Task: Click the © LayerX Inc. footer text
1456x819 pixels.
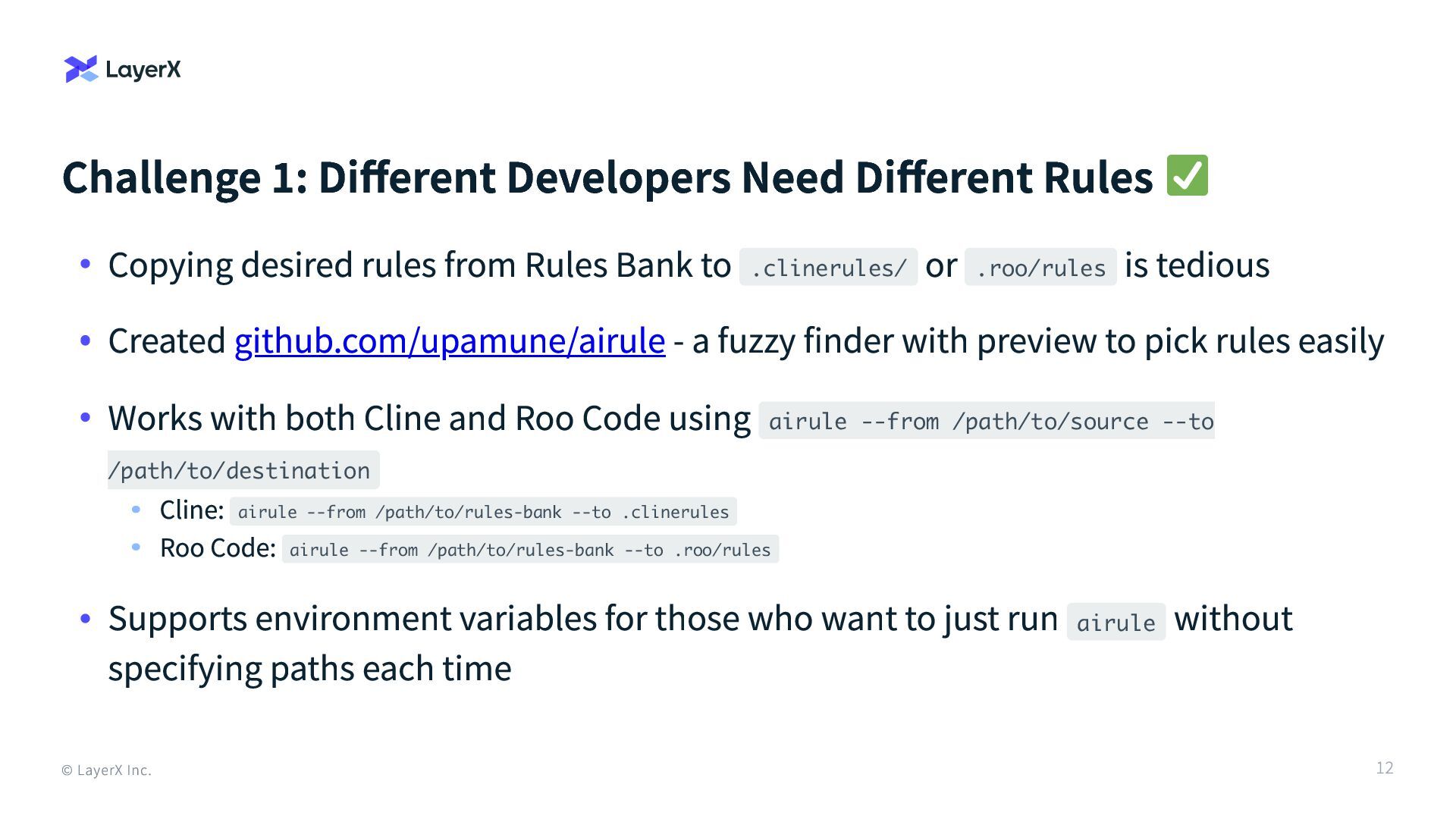Action: point(107,770)
